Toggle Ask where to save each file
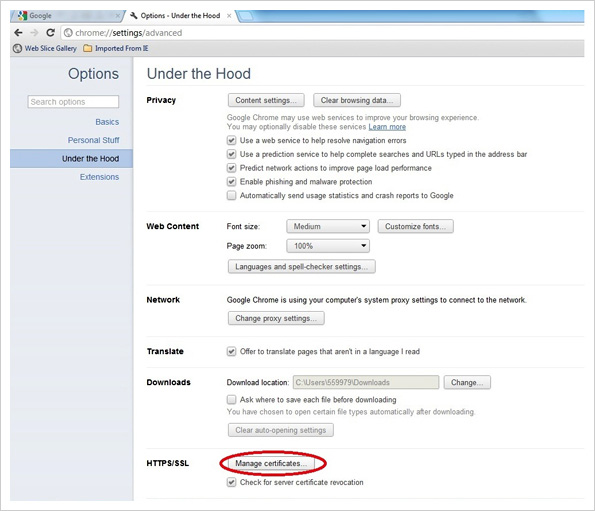Viewport: 595px width, 511px height. click(231, 399)
